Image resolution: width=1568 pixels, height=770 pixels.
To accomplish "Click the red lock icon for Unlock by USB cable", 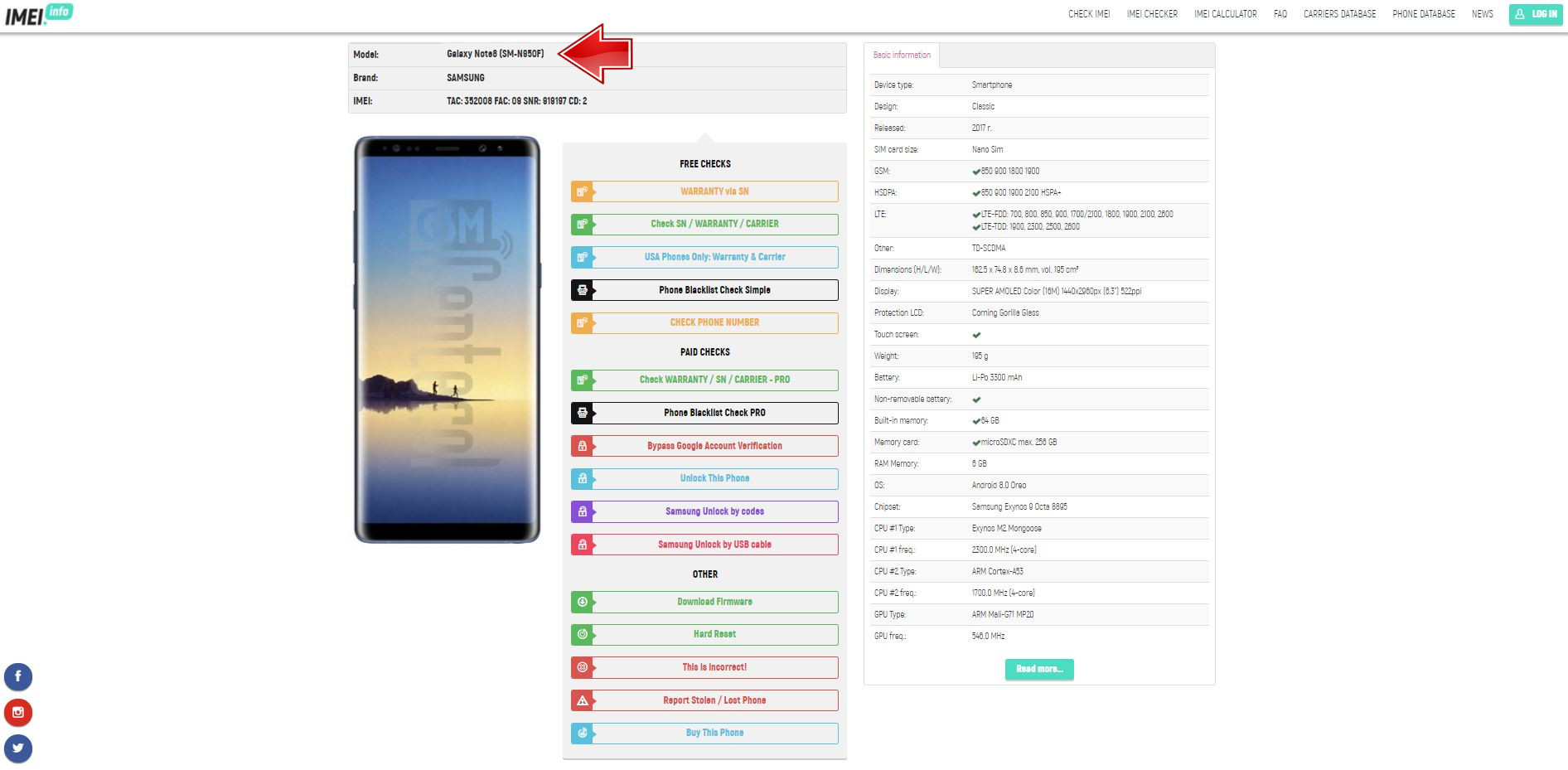I will pos(582,545).
